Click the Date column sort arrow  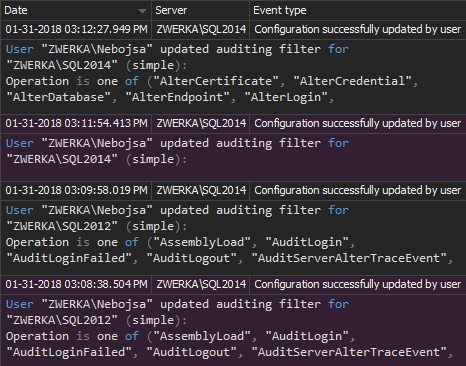coord(142,11)
